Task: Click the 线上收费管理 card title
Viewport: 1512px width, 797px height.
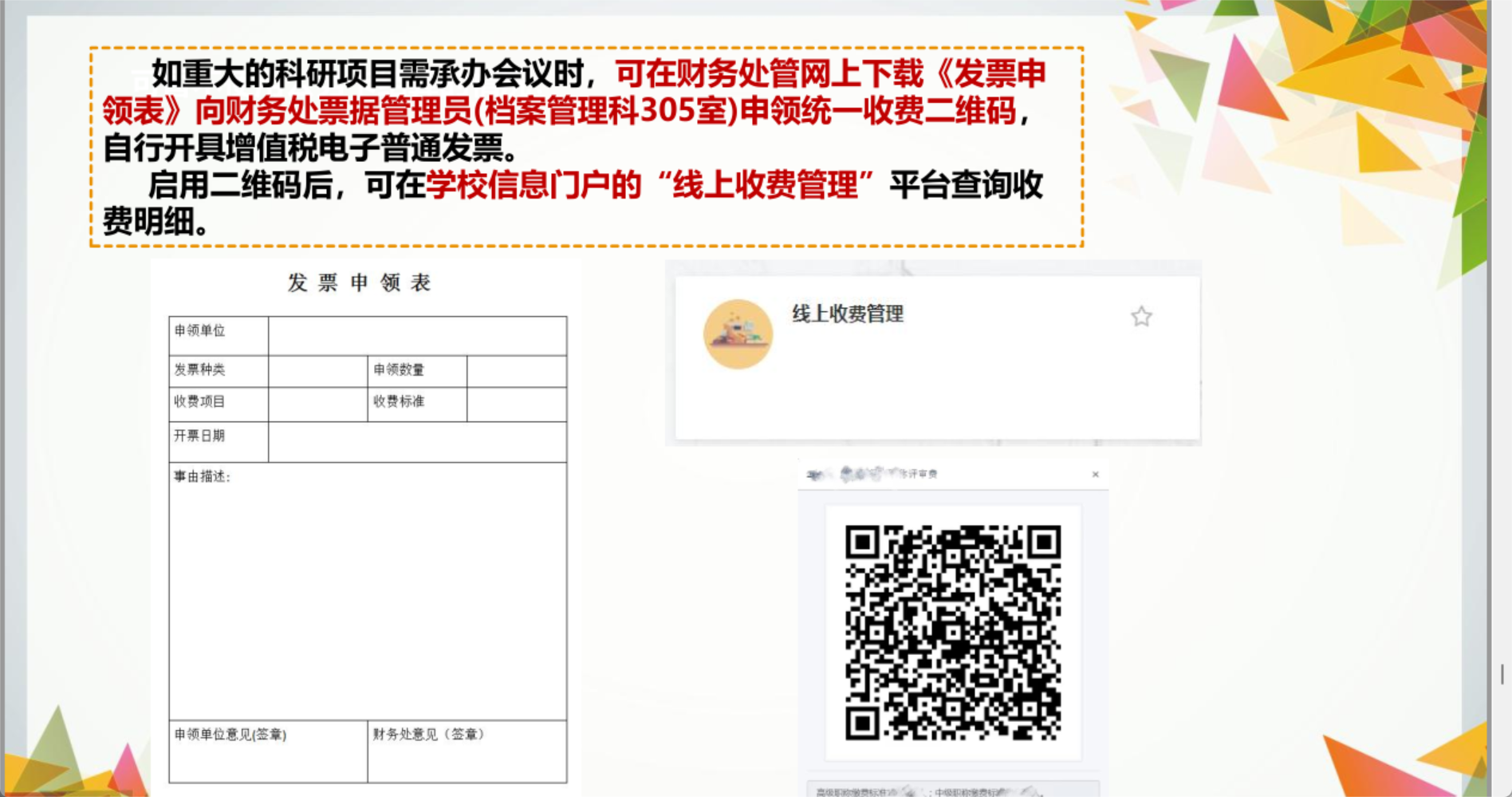Action: point(848,314)
